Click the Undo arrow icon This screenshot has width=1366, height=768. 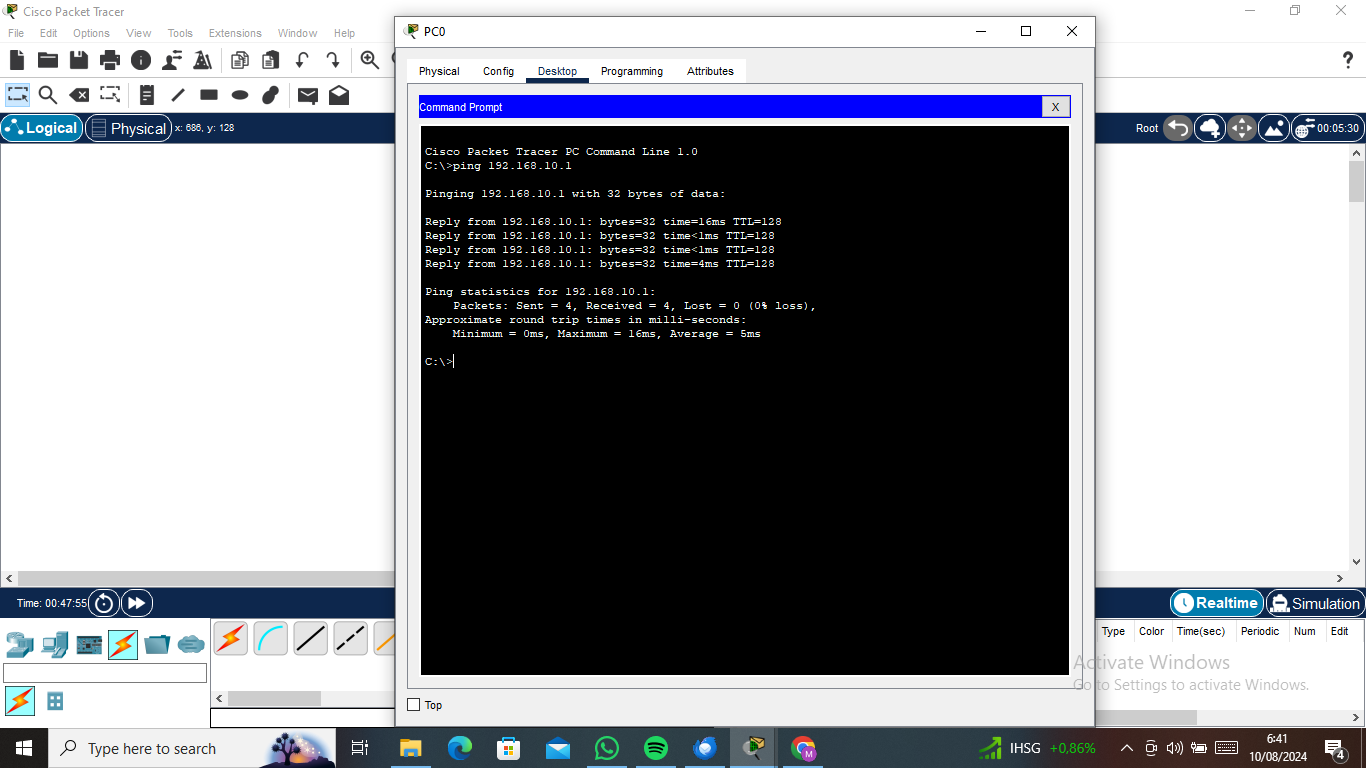tap(302, 60)
